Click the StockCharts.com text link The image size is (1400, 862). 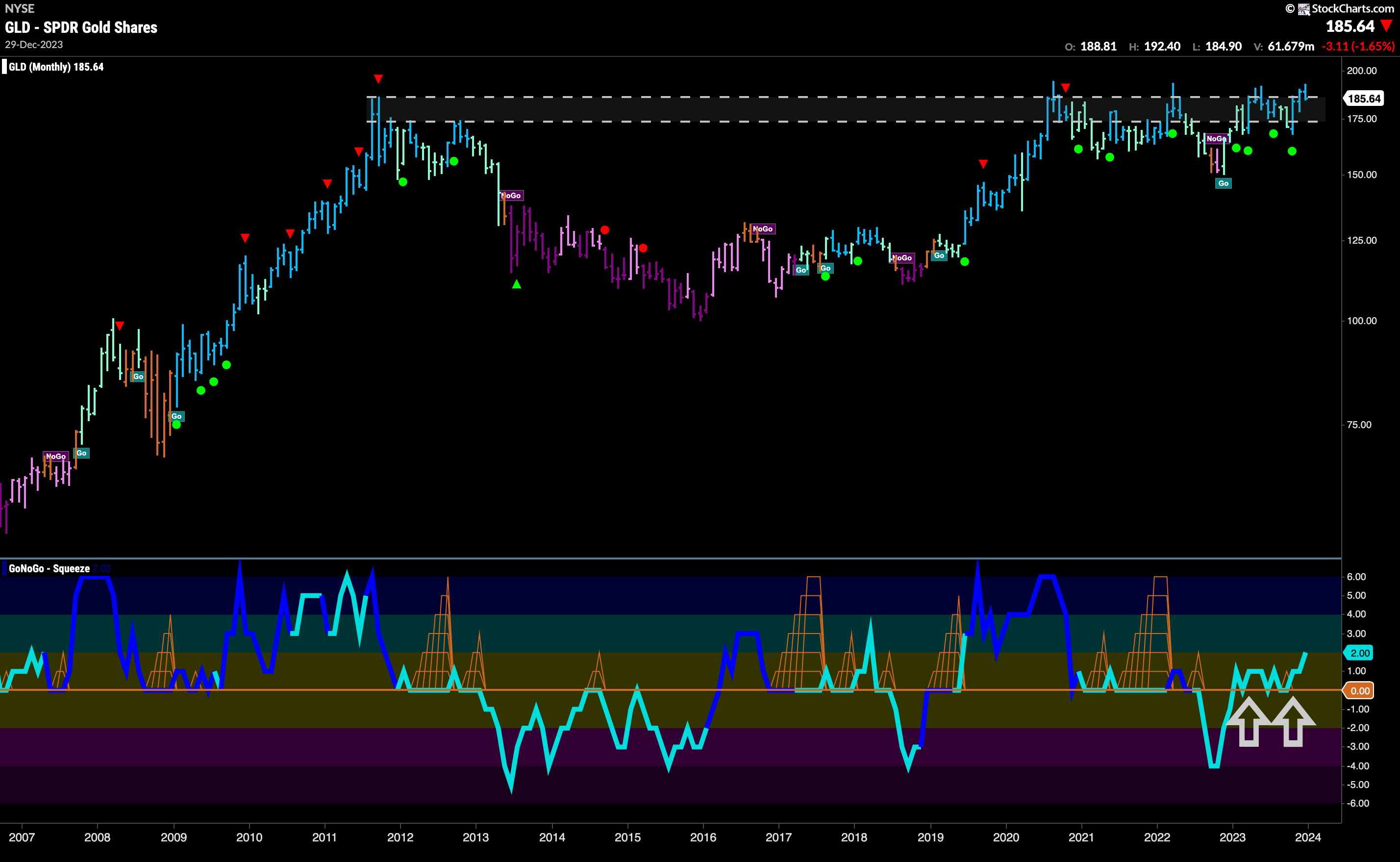click(1353, 8)
